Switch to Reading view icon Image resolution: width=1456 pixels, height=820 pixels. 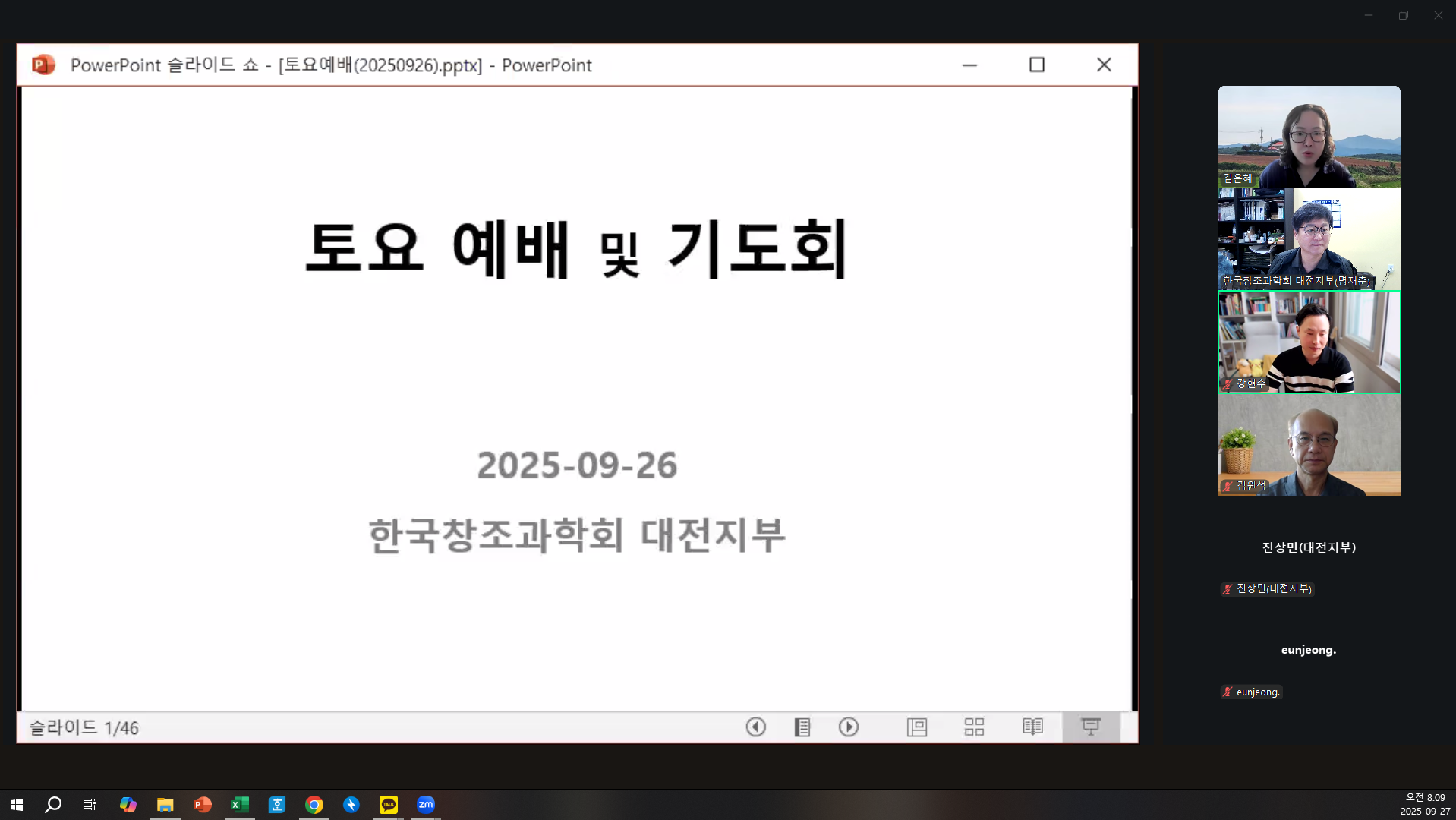(1032, 727)
